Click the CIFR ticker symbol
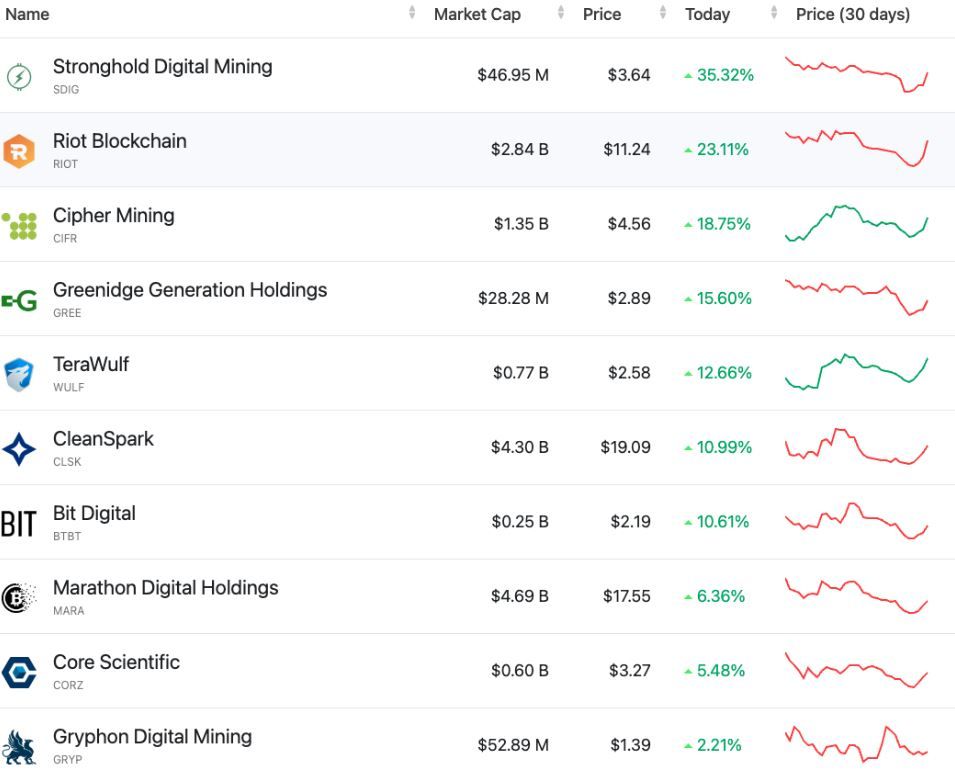Image resolution: width=955 pixels, height=778 pixels. [65, 238]
